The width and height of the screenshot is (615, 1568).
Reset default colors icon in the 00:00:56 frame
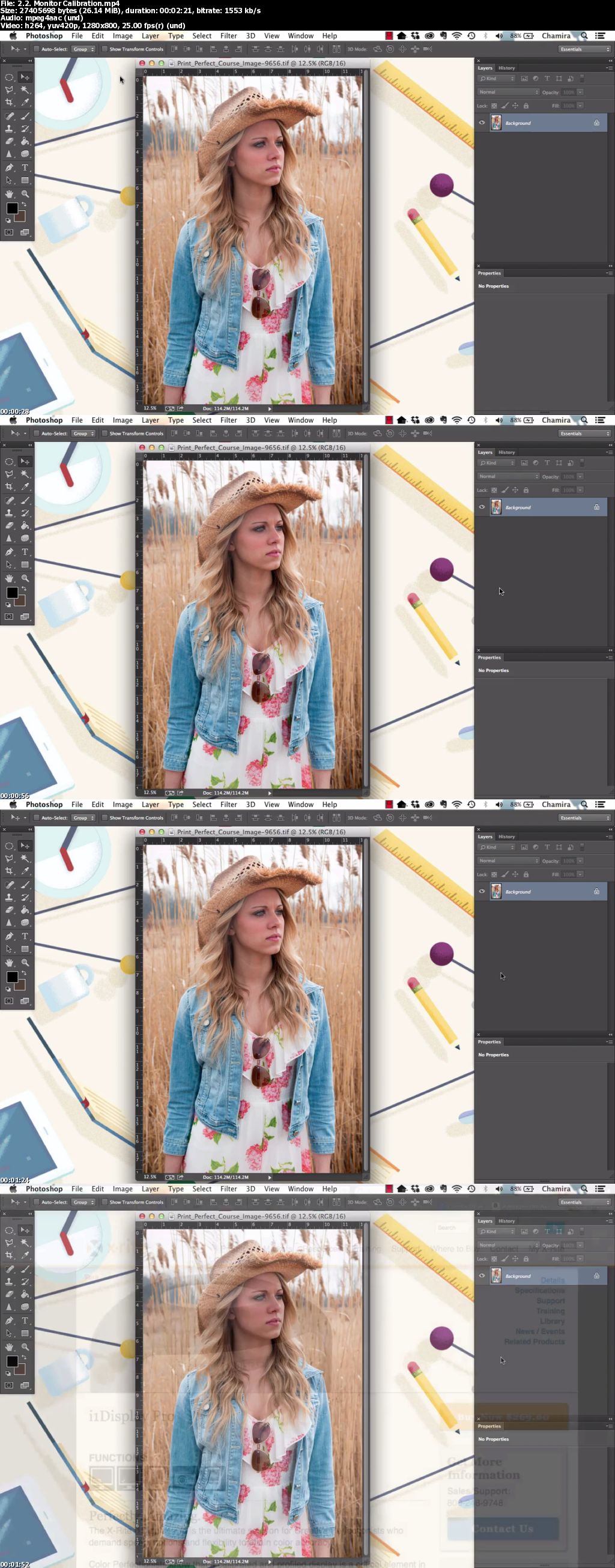tap(8, 605)
